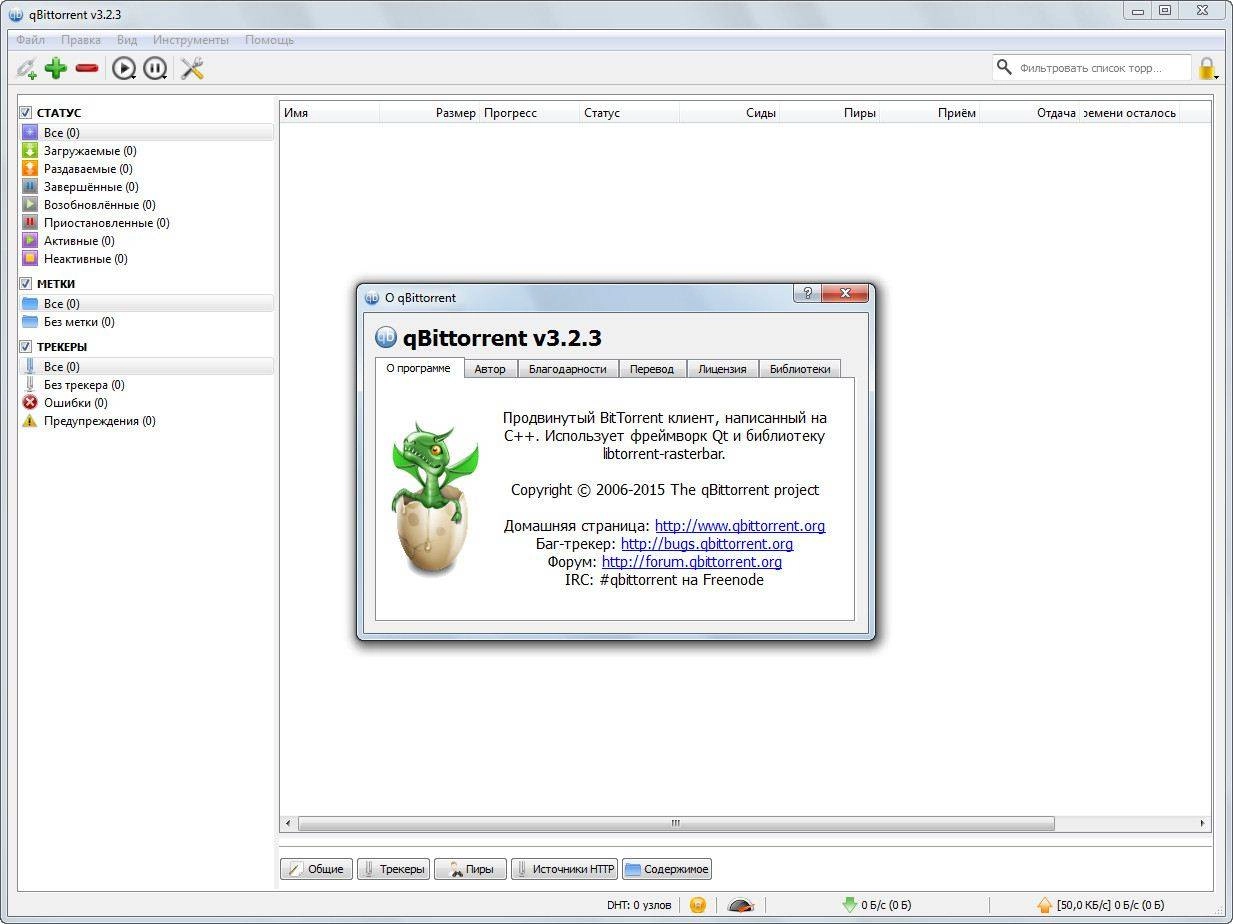Click the Источники HTTP button
The image size is (1233, 924).
(564, 869)
